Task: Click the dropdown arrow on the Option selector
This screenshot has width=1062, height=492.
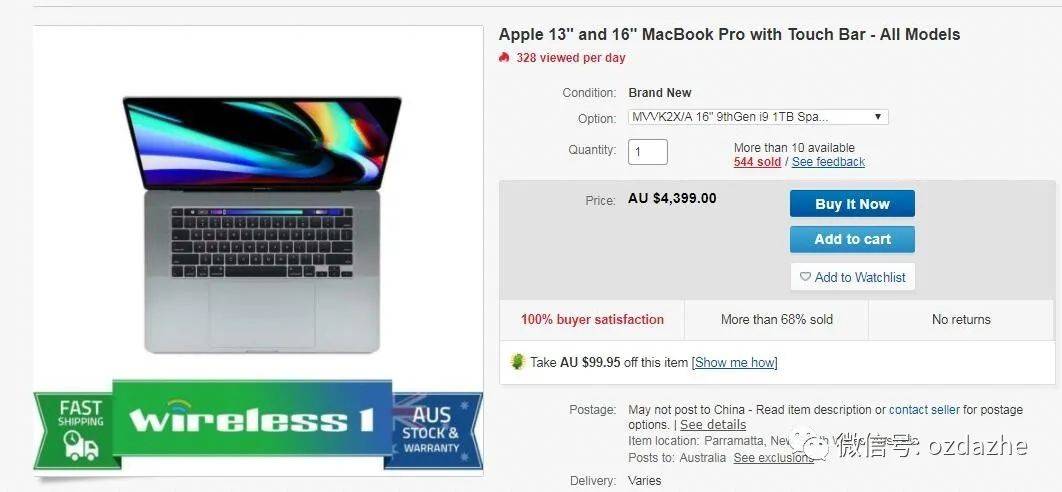Action: 877,117
